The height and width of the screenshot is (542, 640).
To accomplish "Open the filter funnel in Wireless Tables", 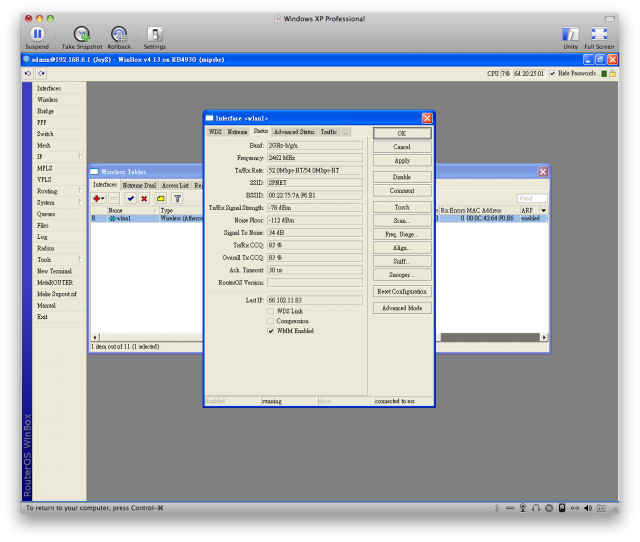I will click(178, 199).
